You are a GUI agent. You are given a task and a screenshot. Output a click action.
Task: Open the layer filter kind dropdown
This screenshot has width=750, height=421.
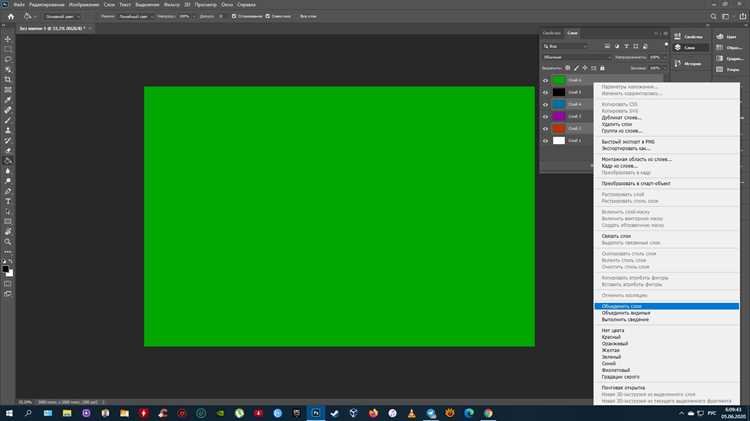pyautogui.click(x=566, y=46)
